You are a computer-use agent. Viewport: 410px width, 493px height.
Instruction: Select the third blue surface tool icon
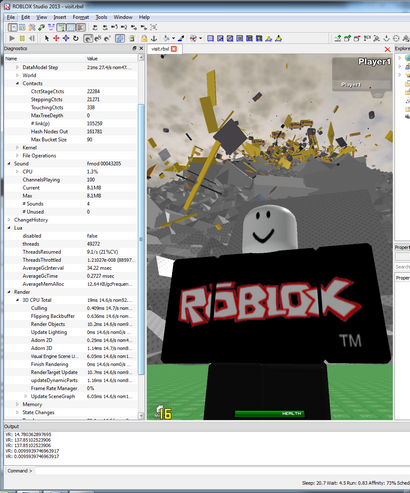pyautogui.click(x=230, y=38)
